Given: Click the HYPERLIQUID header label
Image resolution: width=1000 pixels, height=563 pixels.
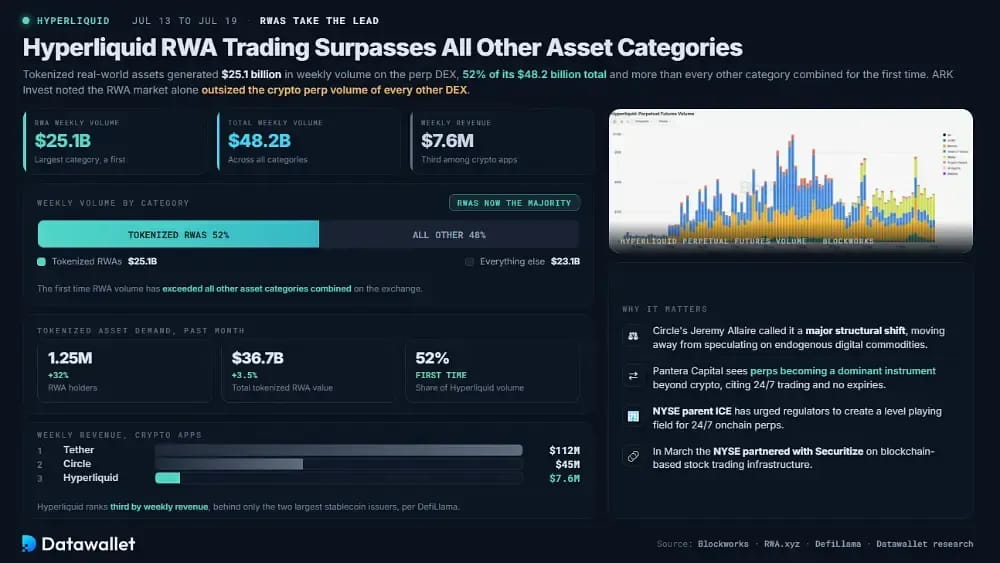Looking at the screenshot, I should [73, 20].
